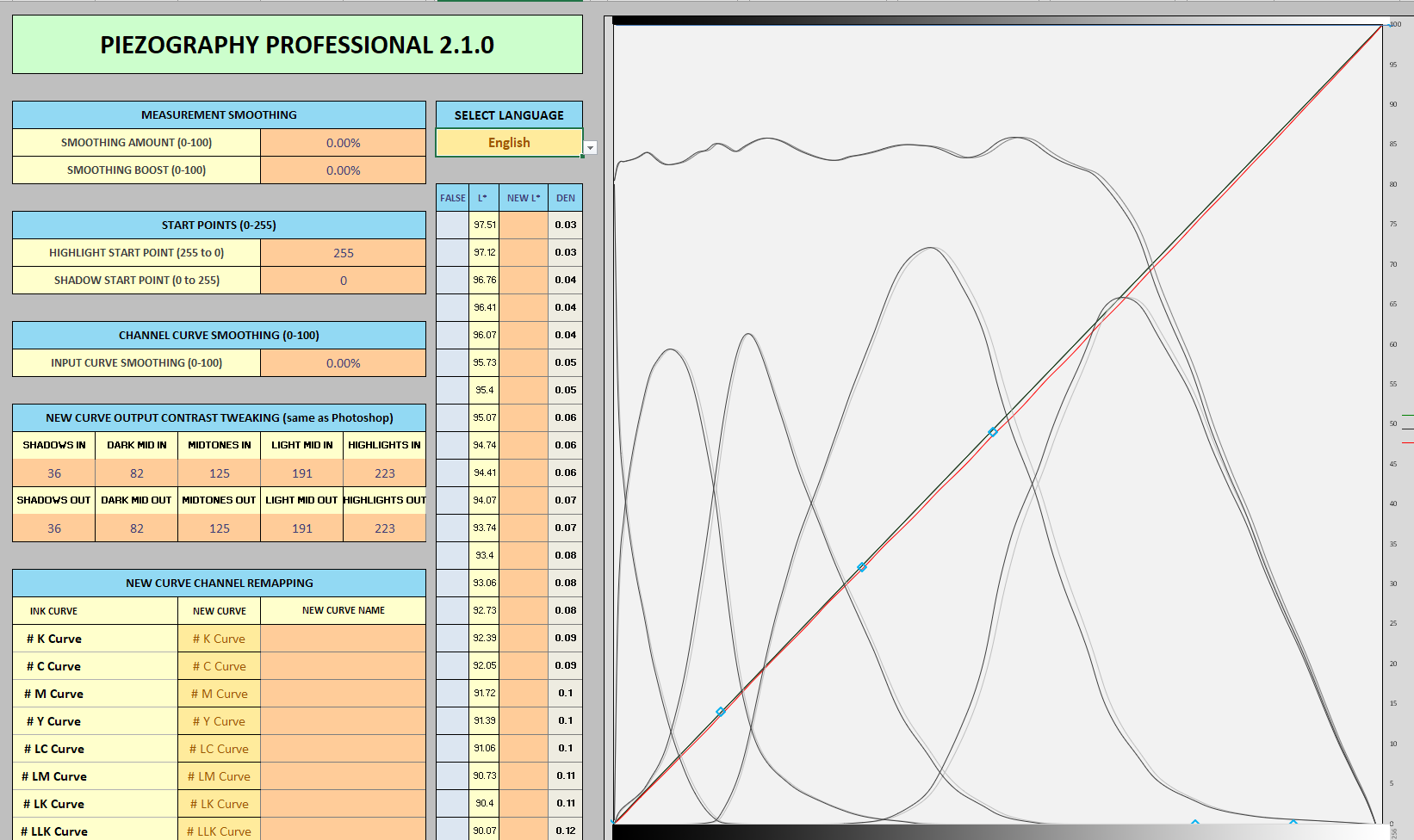This screenshot has width=1414, height=840.
Task: Click the FALSE cell beside 97.51
Action: pyautogui.click(x=453, y=225)
